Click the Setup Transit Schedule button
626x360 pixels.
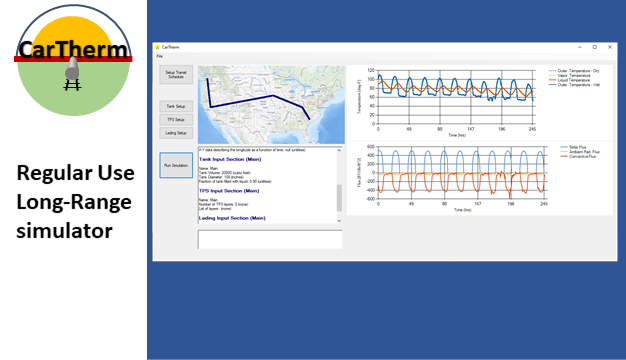click(x=176, y=75)
